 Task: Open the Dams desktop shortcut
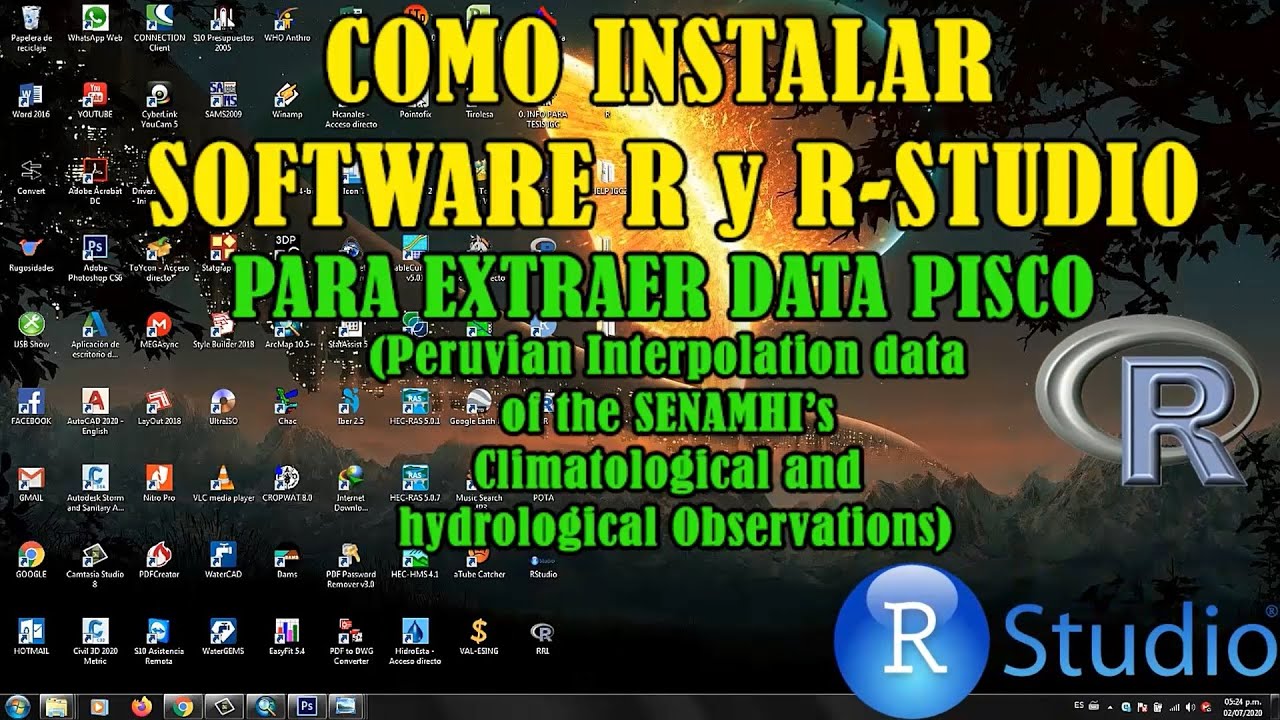[x=287, y=561]
